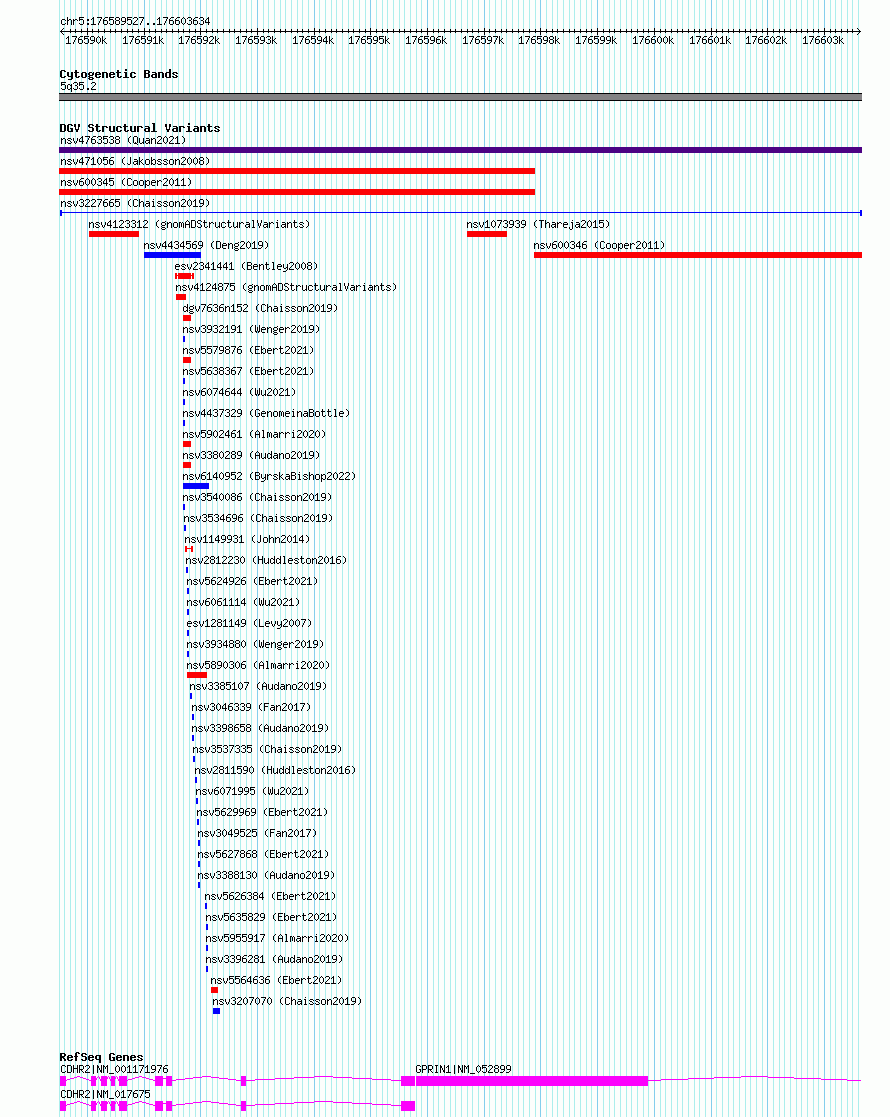Select nsv5890306 (Almarri2020) label
This screenshot has width=890, height=1117.
(259, 665)
